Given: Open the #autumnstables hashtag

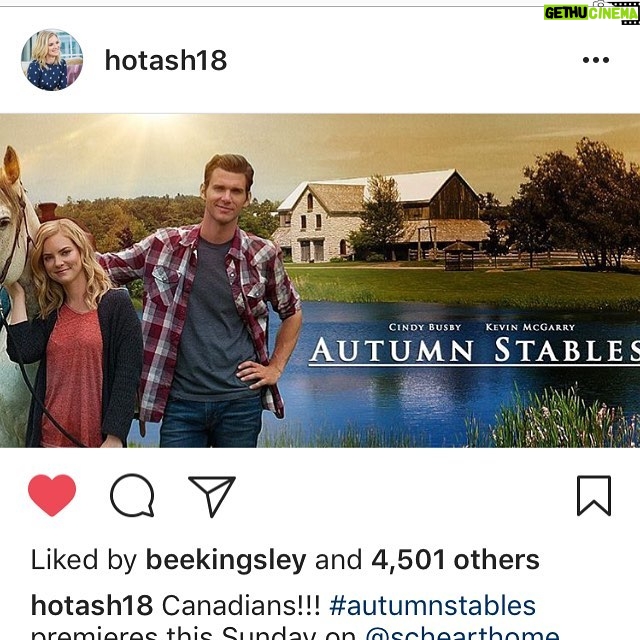Looking at the screenshot, I should click(432, 605).
